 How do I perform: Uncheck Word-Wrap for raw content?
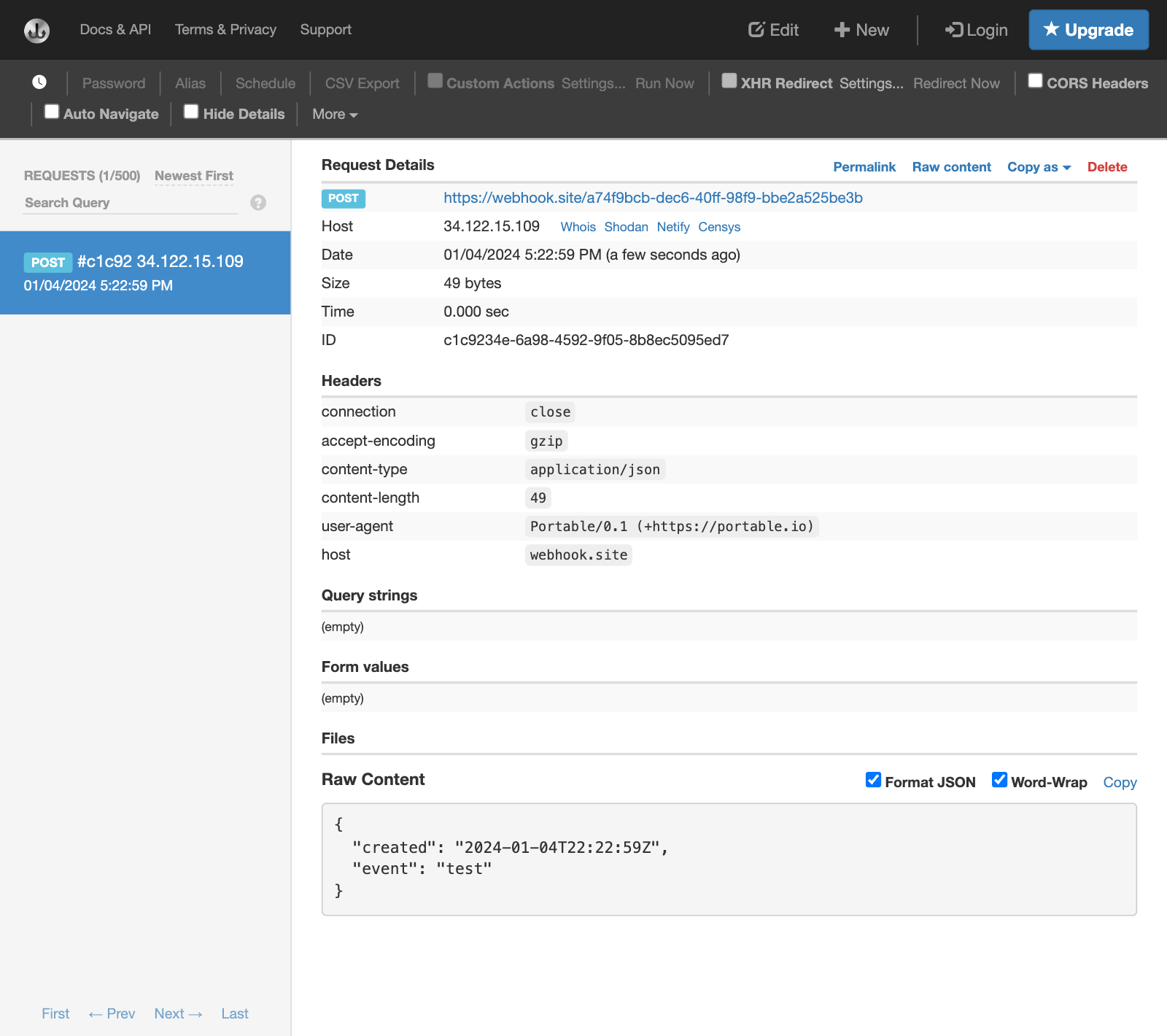tap(999, 780)
